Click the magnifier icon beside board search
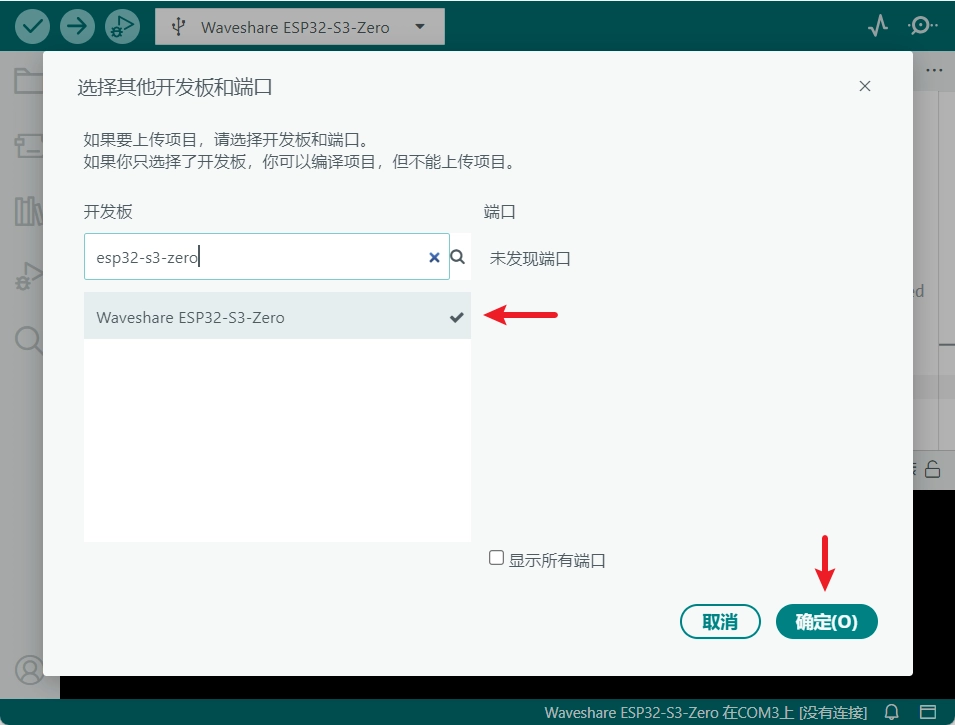 point(458,257)
